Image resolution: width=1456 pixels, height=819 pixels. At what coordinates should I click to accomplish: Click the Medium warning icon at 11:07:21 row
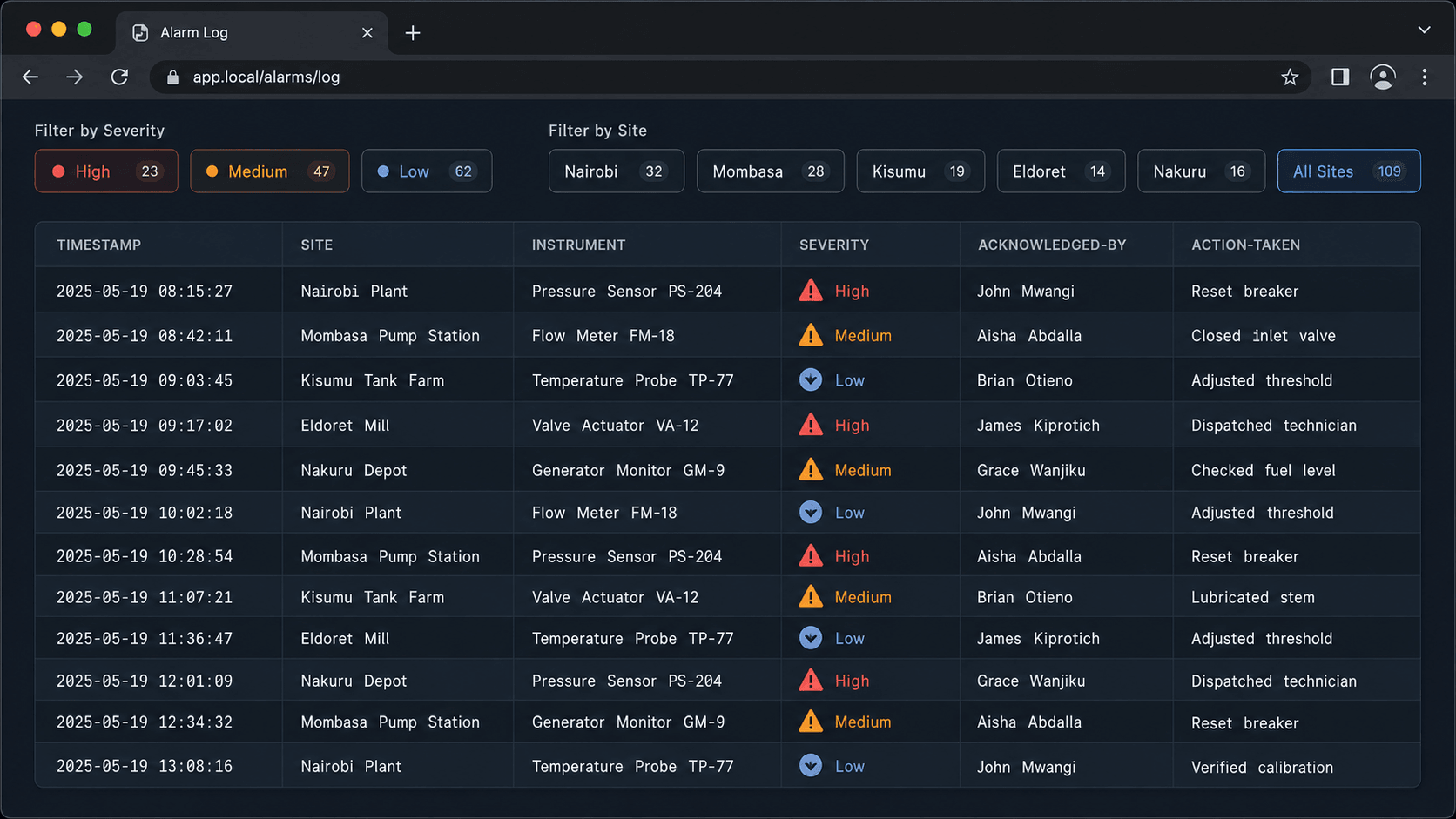point(811,596)
